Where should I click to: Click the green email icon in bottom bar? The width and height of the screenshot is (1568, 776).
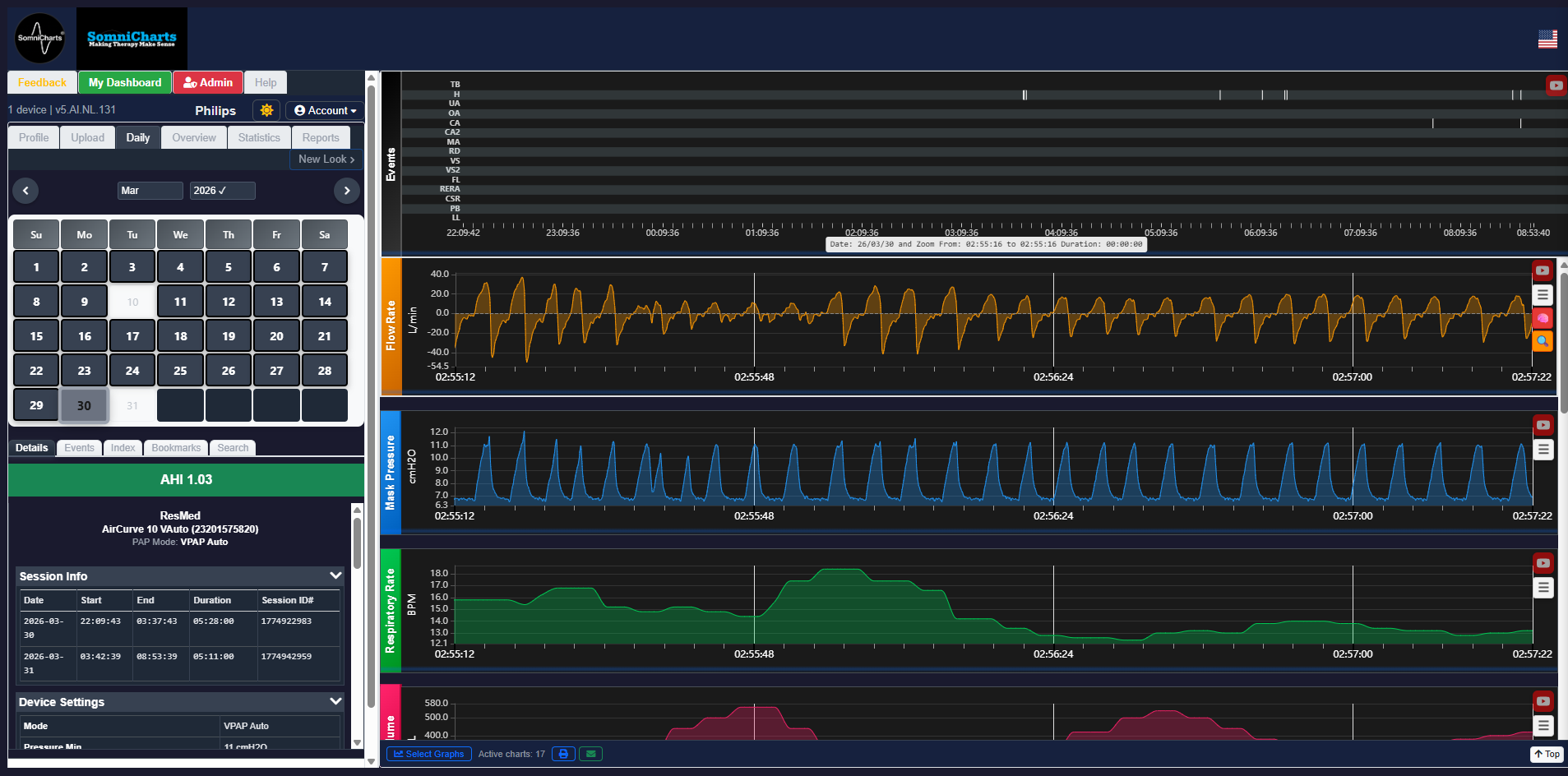[590, 754]
